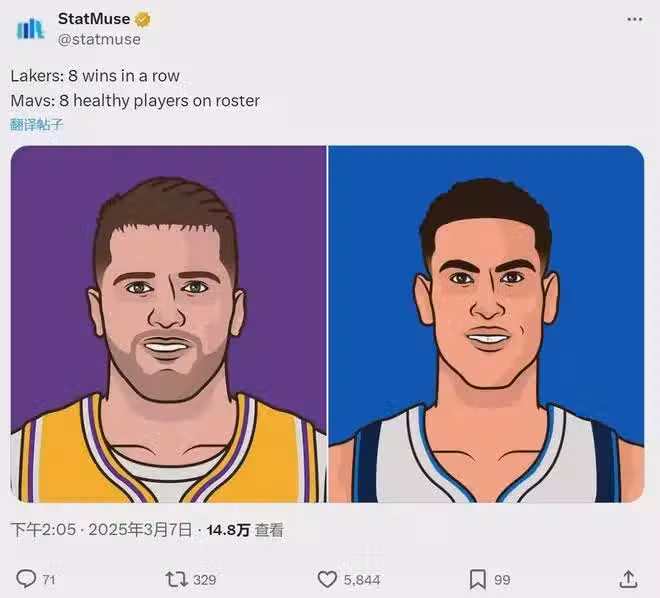Open the StatMuse profile avatar

pos(30,29)
